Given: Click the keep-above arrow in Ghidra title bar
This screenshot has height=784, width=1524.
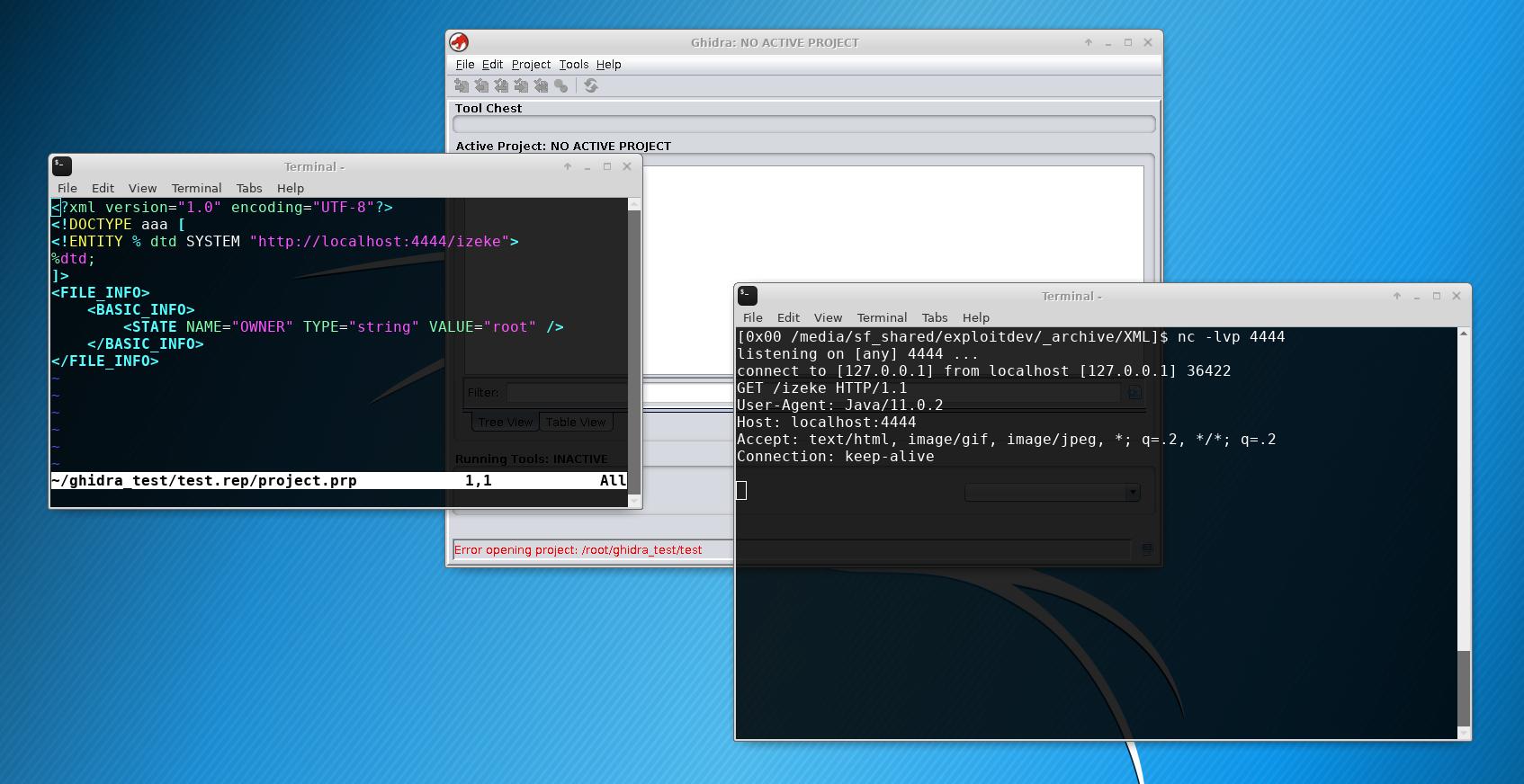Looking at the screenshot, I should click(1089, 42).
